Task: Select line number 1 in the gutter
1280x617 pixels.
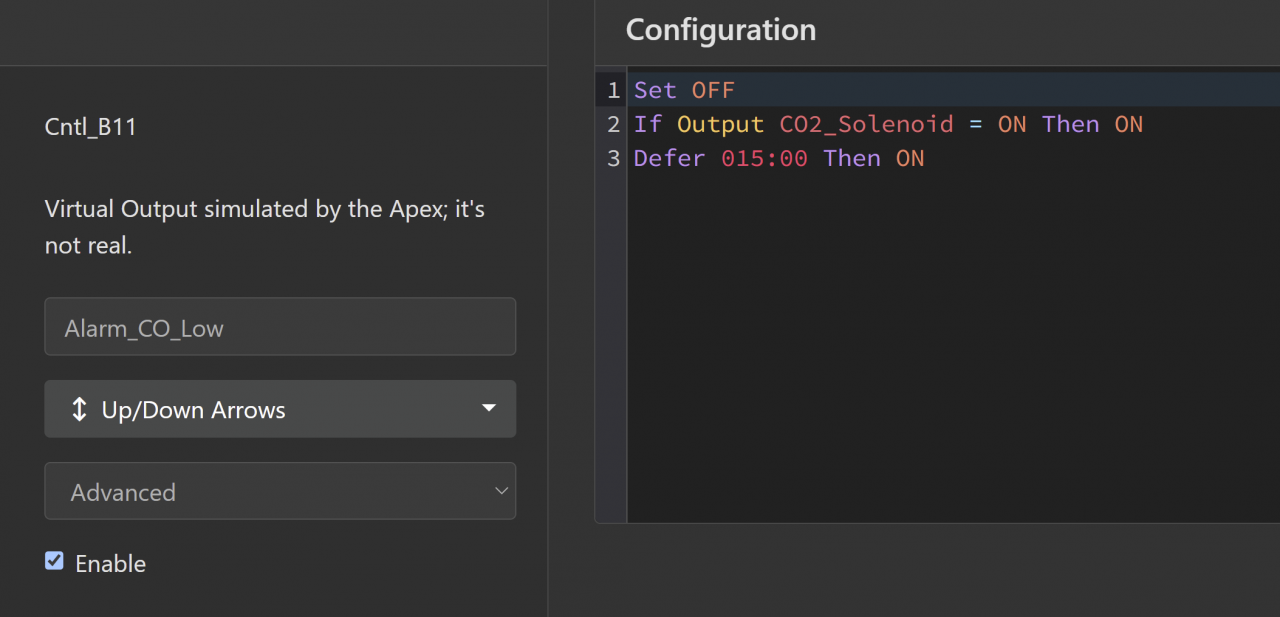Action: click(x=613, y=90)
